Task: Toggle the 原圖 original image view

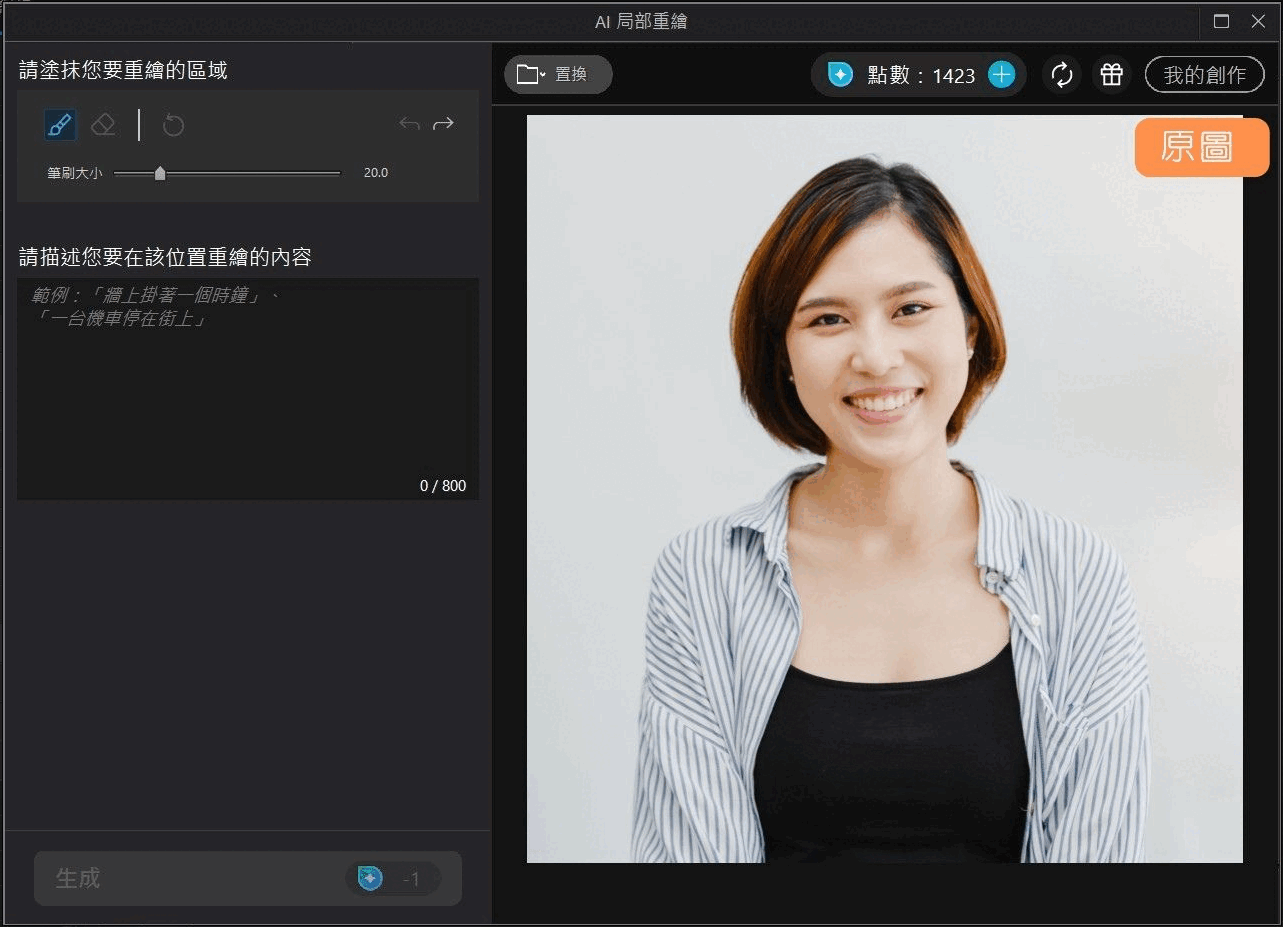Action: pos(1201,147)
